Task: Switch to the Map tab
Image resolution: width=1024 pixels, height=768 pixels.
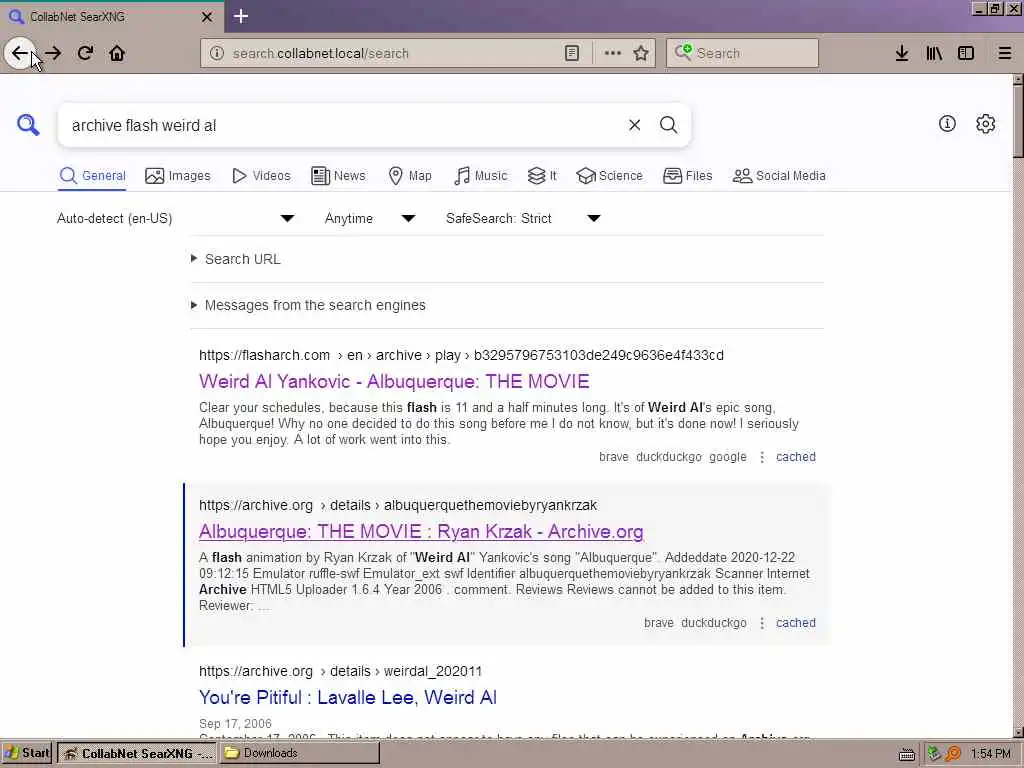Action: click(410, 176)
